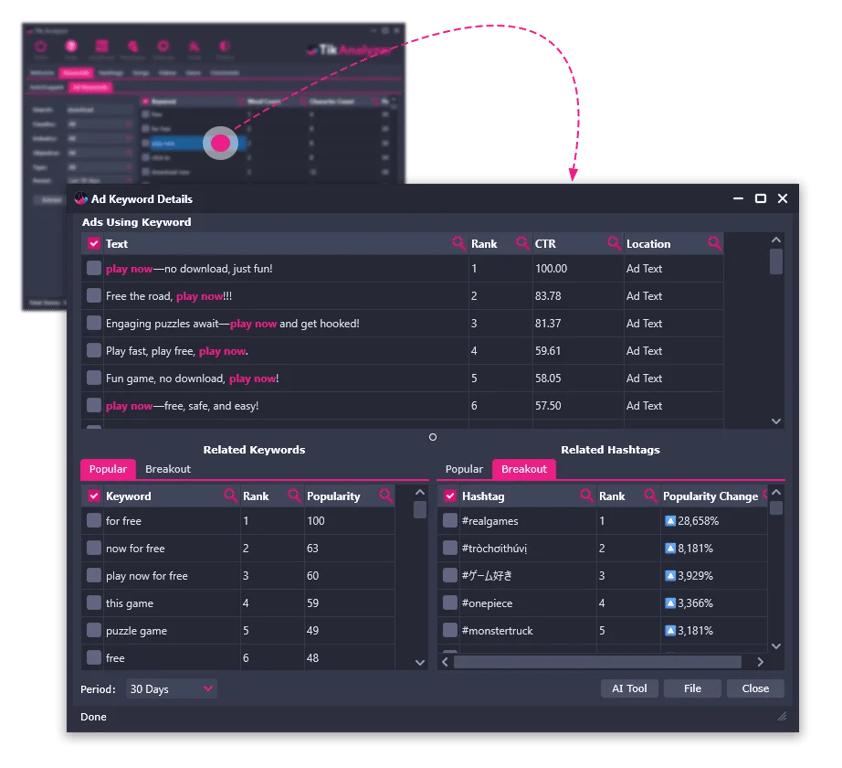Screen dimensions: 842x768
Task: Open the File button menu
Action: (692, 688)
